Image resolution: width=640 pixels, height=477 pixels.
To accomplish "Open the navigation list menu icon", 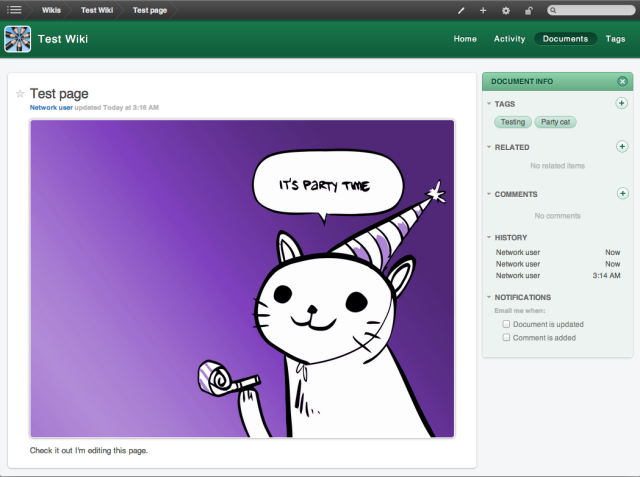I will click(x=14, y=9).
